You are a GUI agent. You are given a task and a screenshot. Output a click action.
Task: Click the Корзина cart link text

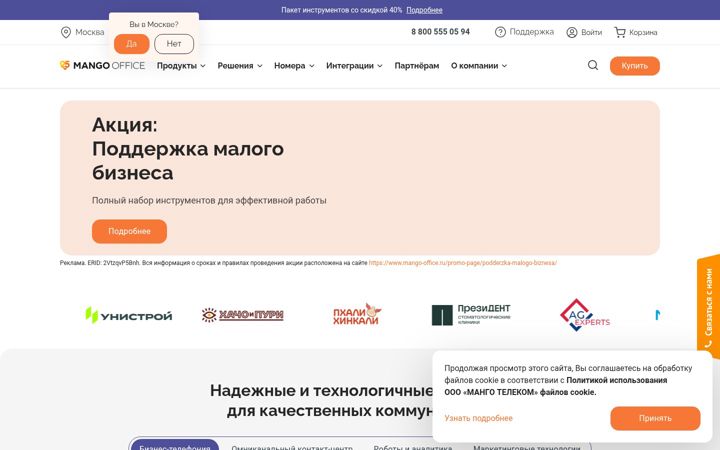643,32
